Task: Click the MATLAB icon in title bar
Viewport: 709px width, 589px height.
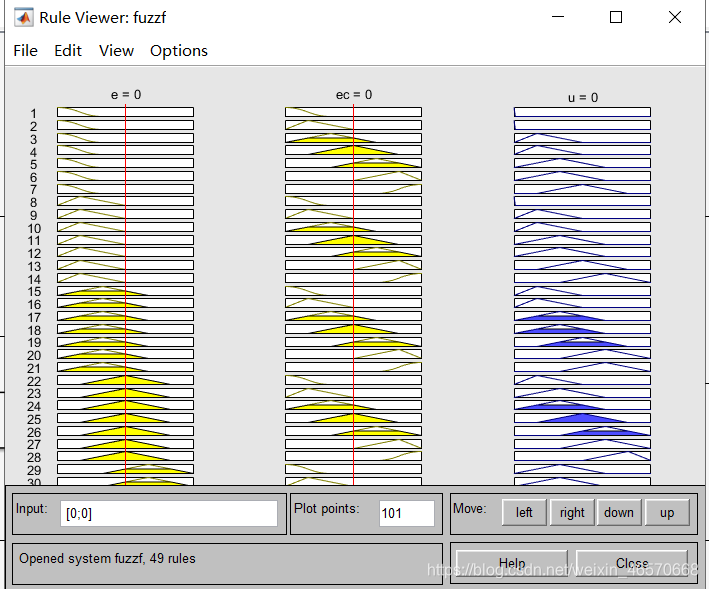Action: click(24, 18)
